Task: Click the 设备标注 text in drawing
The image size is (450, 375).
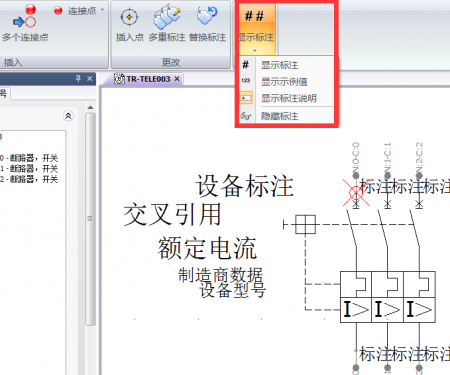Action: (244, 186)
